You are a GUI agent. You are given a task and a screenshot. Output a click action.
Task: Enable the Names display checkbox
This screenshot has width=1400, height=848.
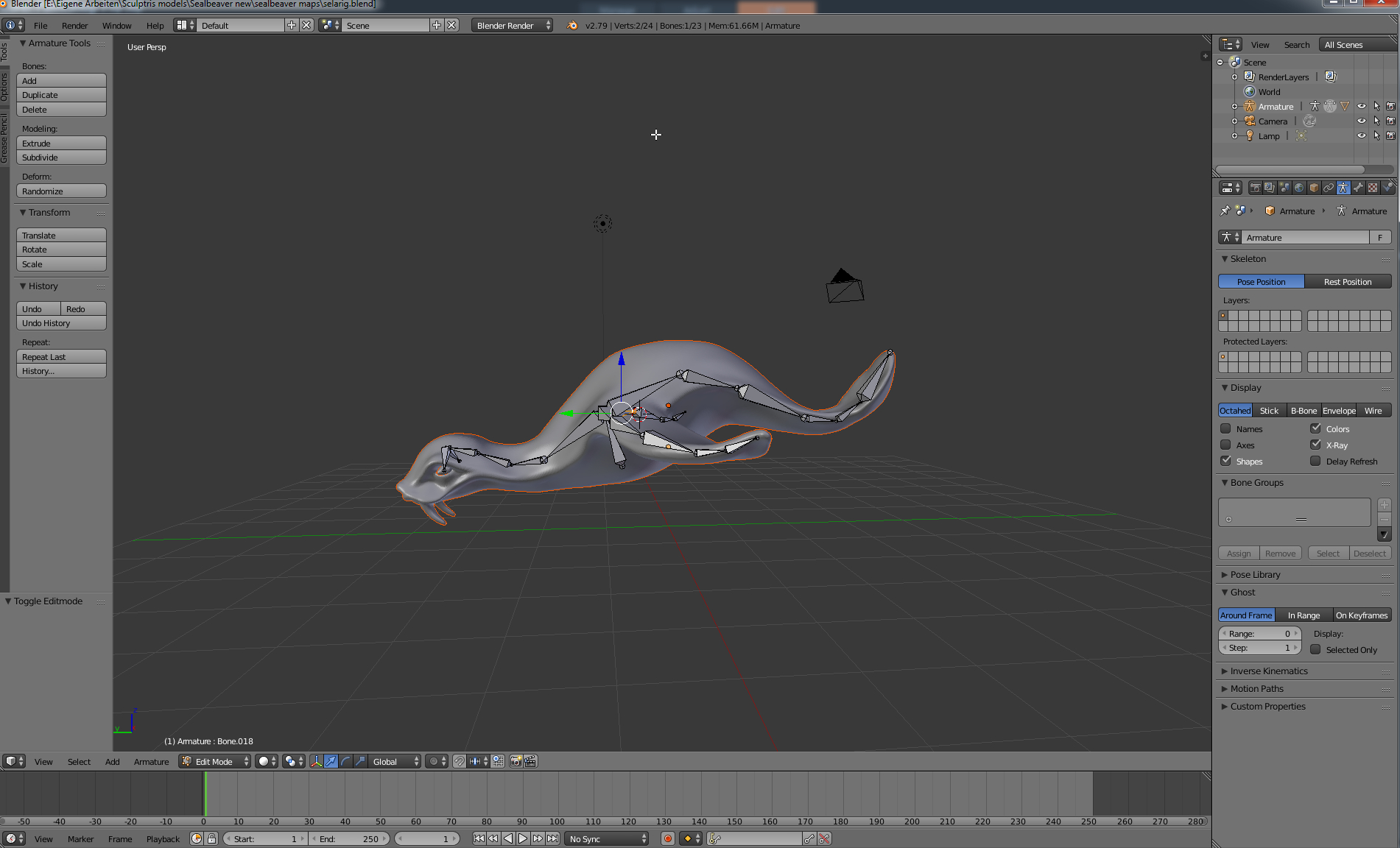pyautogui.click(x=1226, y=429)
